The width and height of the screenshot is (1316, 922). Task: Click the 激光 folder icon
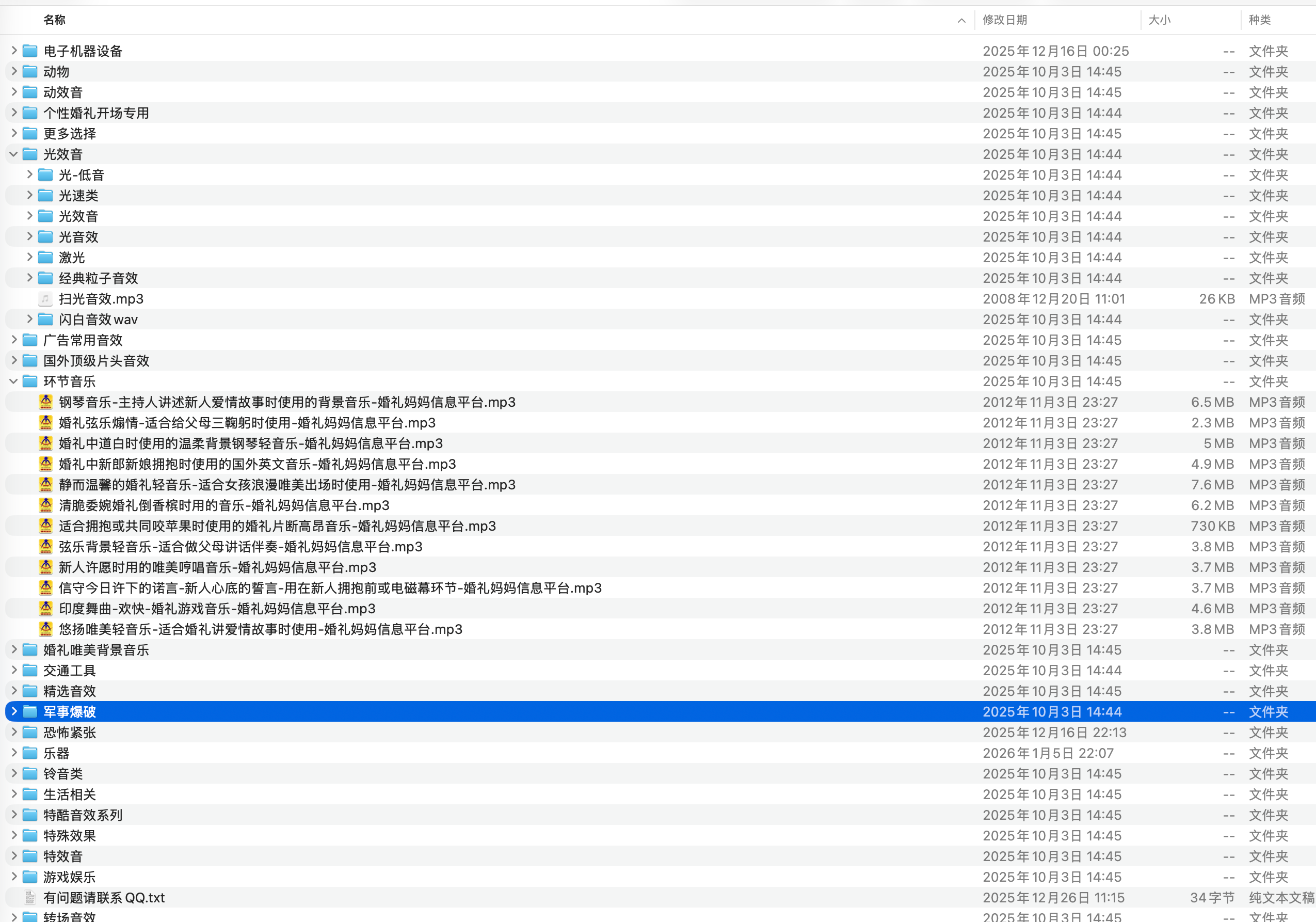pyautogui.click(x=45, y=258)
